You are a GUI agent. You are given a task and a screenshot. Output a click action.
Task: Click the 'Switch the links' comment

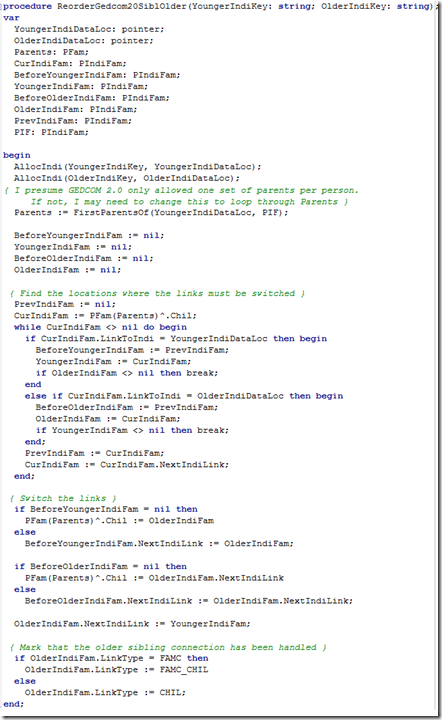63,498
